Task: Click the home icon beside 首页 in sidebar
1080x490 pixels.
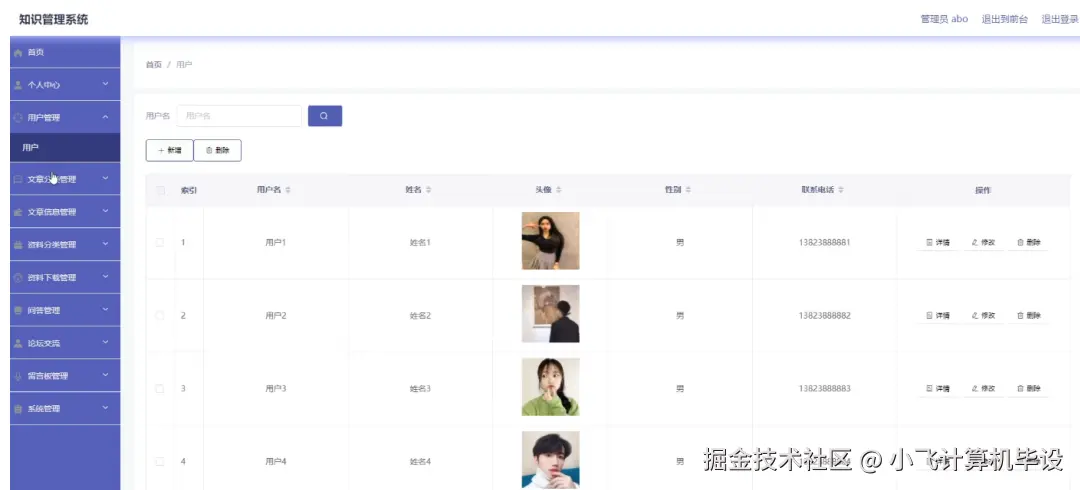Action: (x=19, y=53)
